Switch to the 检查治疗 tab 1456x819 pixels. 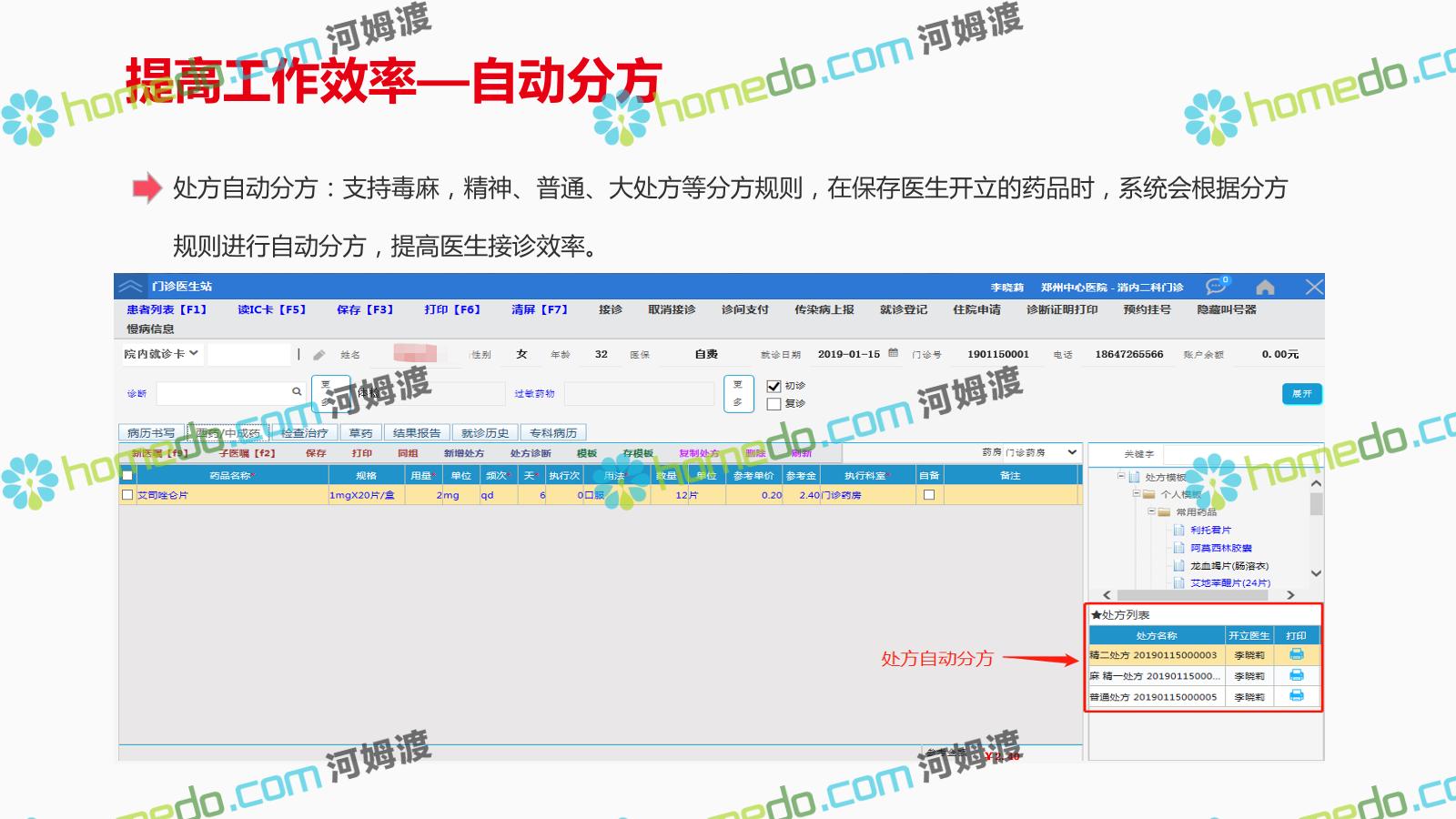304,433
